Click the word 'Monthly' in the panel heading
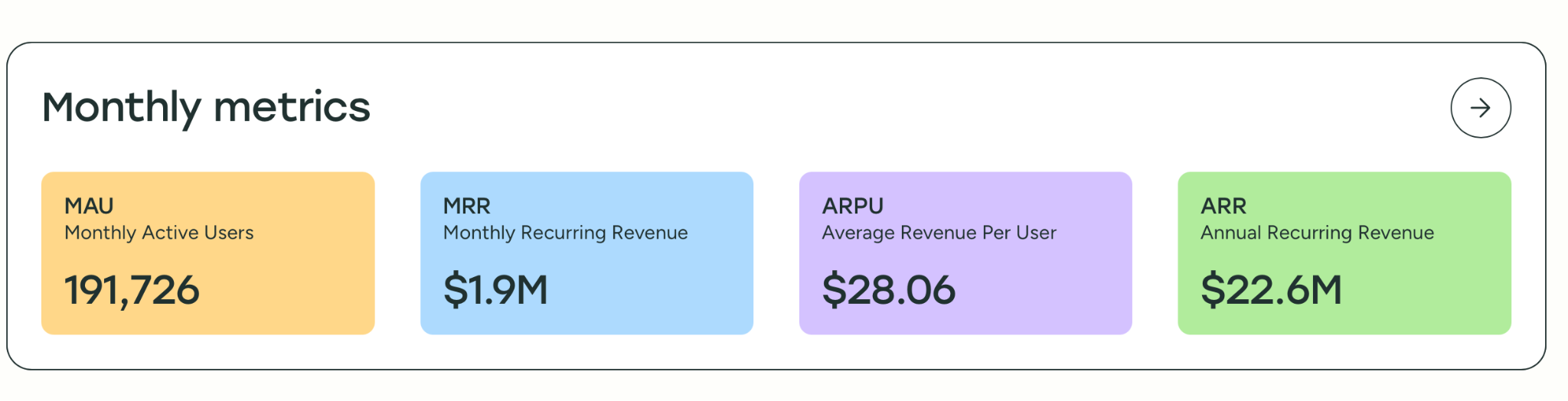 pos(121,108)
